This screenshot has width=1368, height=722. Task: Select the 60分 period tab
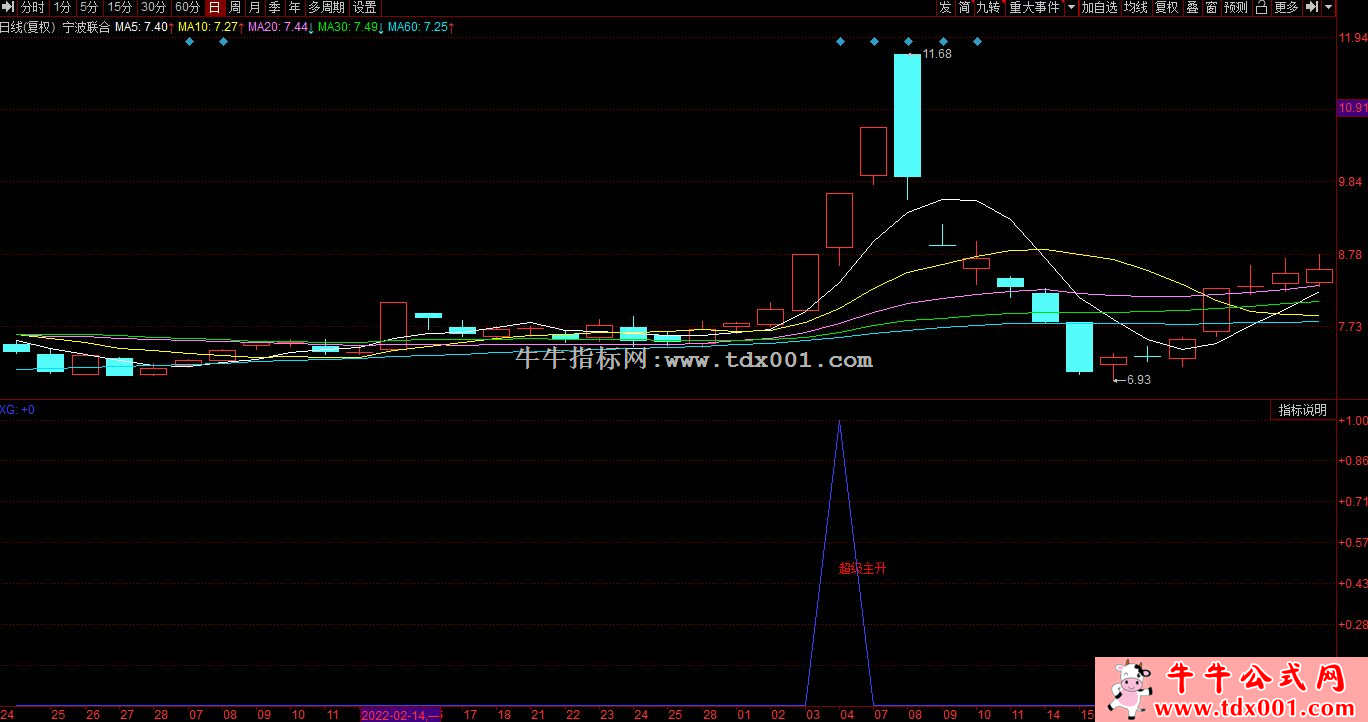(187, 7)
